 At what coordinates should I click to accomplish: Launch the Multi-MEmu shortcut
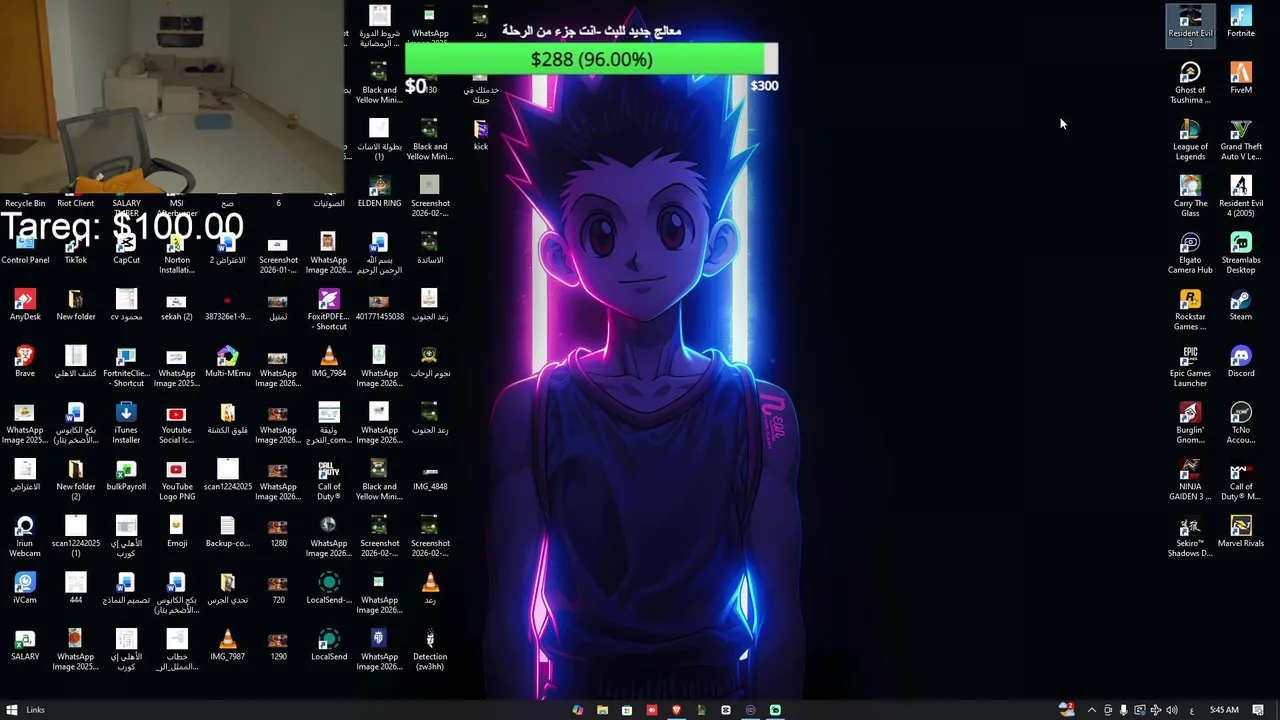pos(227,362)
